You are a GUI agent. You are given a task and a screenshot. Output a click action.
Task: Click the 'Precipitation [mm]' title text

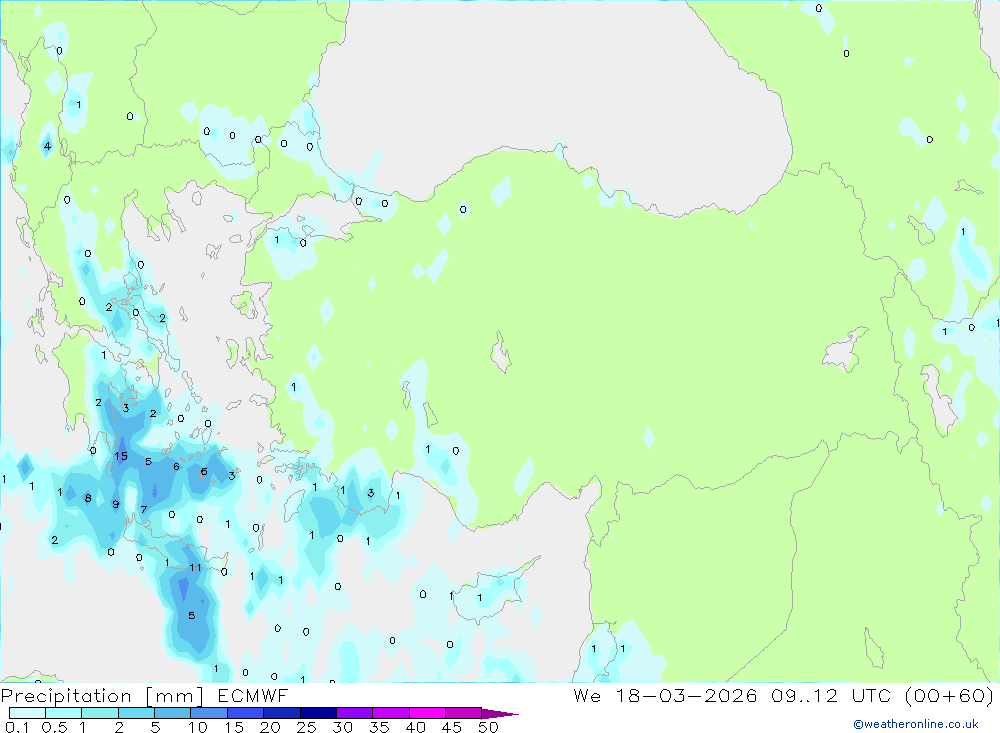coord(102,696)
